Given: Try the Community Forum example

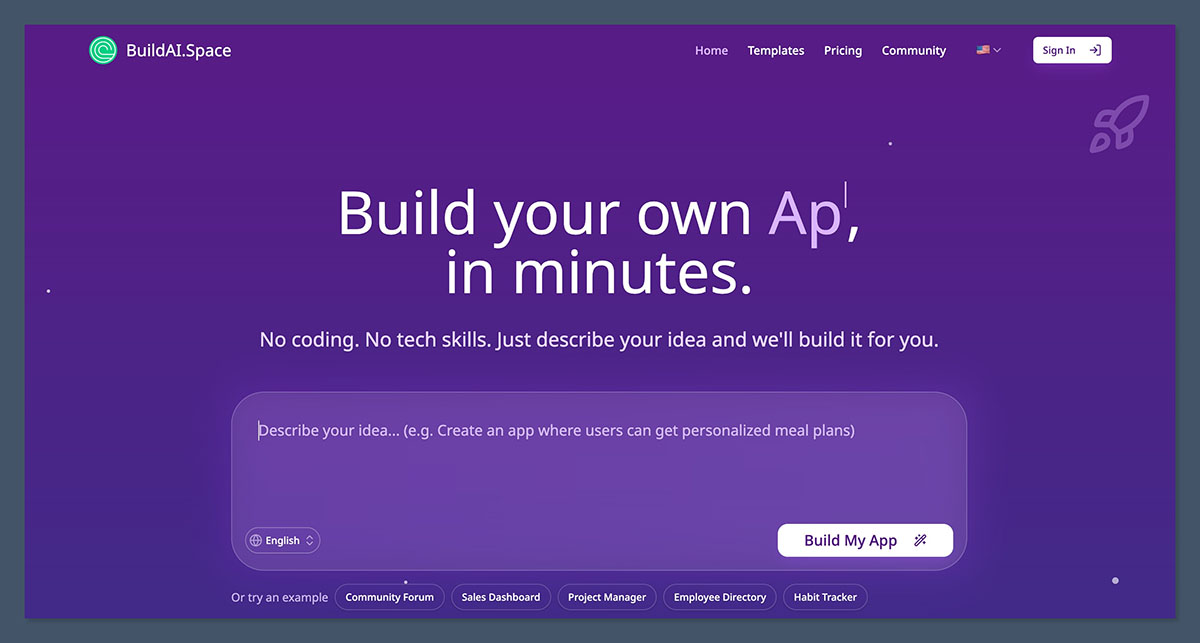Looking at the screenshot, I should (x=389, y=597).
